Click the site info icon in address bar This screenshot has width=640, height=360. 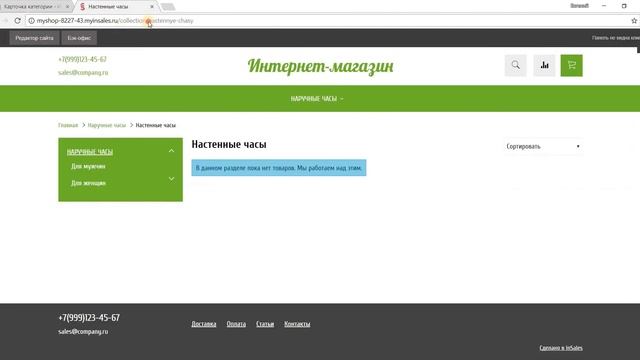[31, 20]
